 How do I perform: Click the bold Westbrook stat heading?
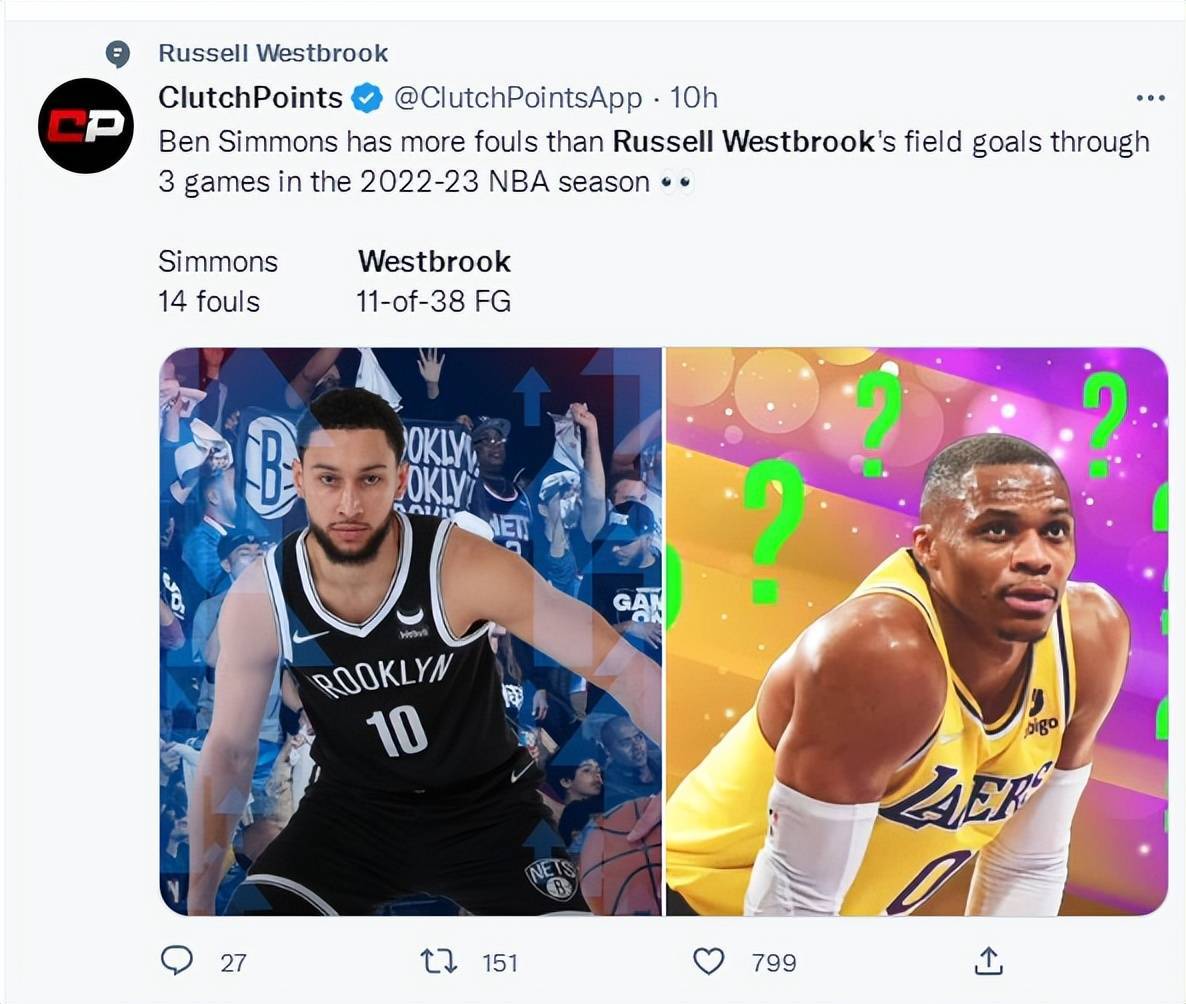click(x=434, y=262)
